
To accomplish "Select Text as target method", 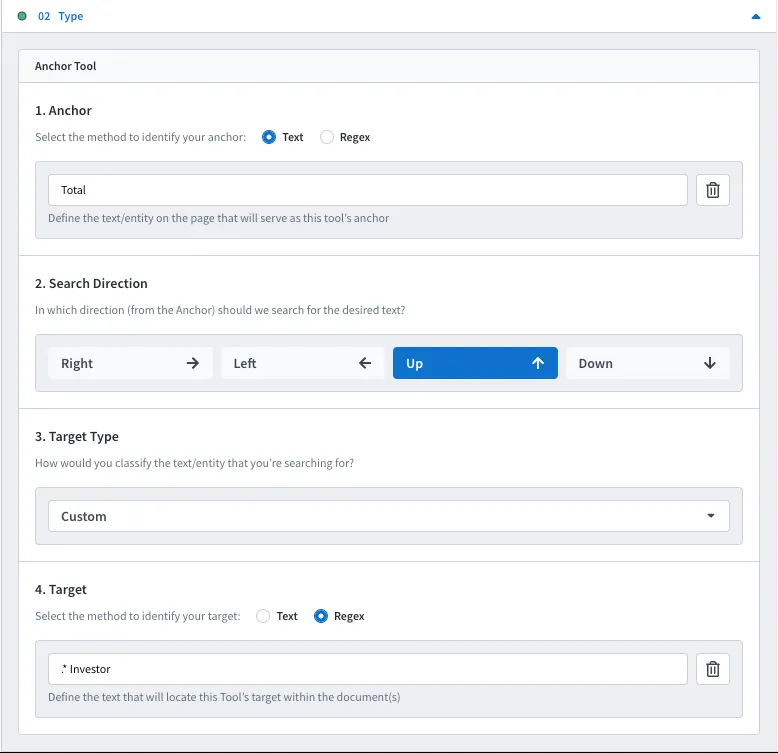I will (x=263, y=616).
